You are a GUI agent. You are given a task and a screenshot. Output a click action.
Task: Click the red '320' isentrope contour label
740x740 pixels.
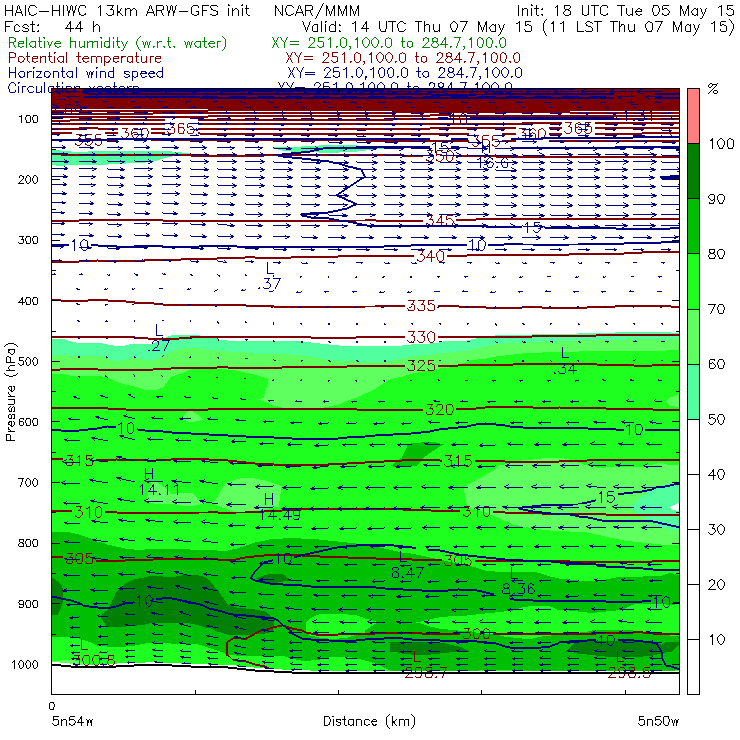(440, 410)
